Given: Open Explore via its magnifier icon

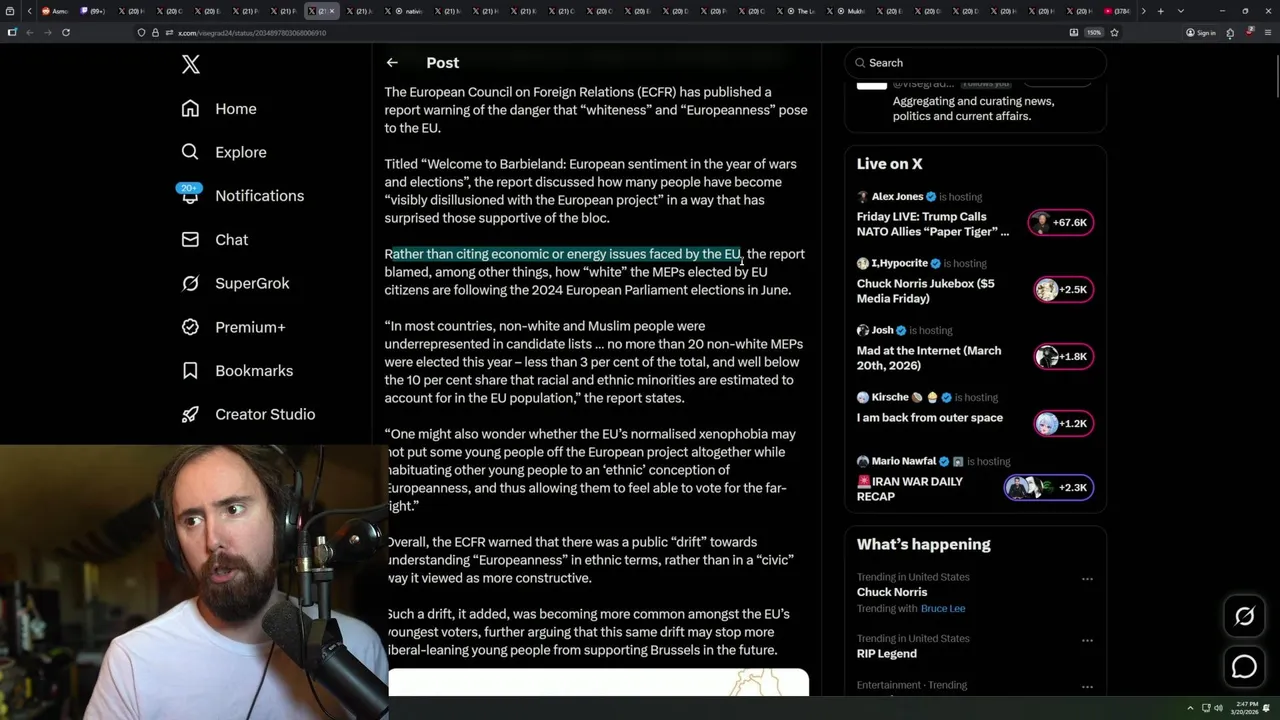Looking at the screenshot, I should point(190,152).
